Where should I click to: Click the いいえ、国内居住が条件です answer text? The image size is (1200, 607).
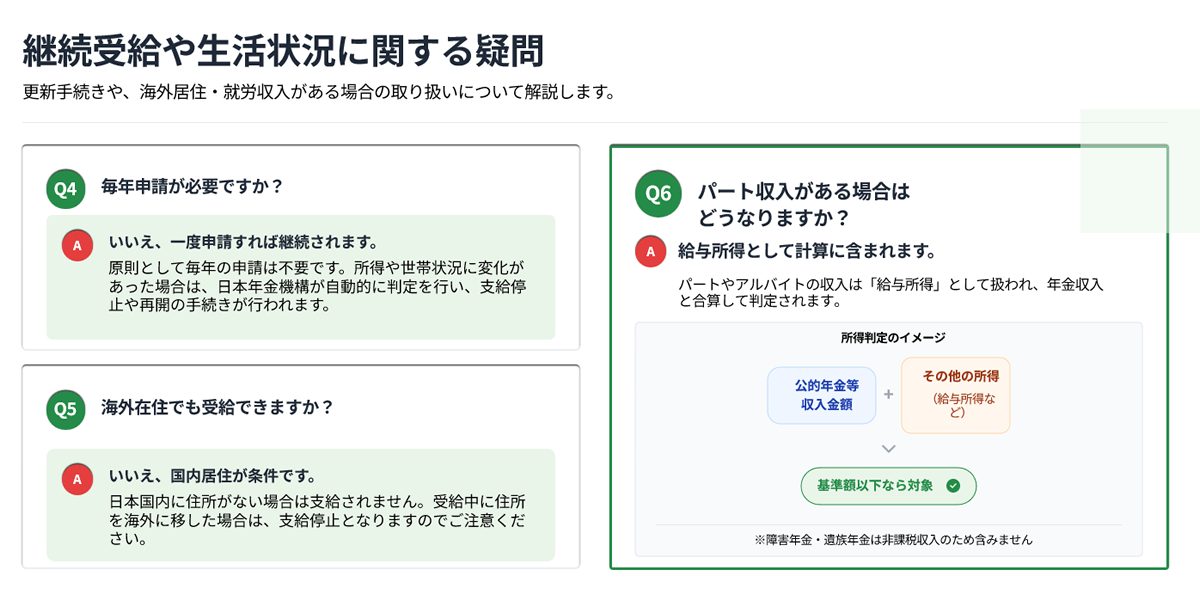click(211, 475)
